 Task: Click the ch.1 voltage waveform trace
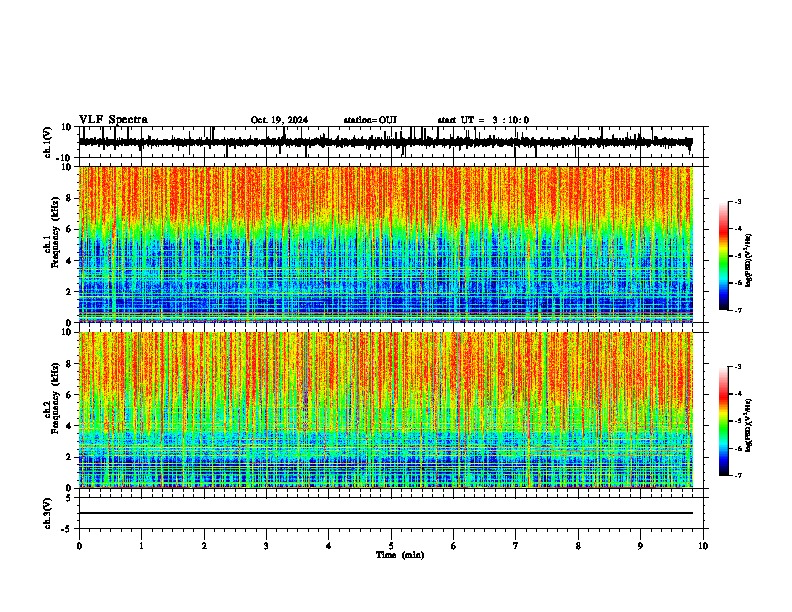click(x=385, y=142)
